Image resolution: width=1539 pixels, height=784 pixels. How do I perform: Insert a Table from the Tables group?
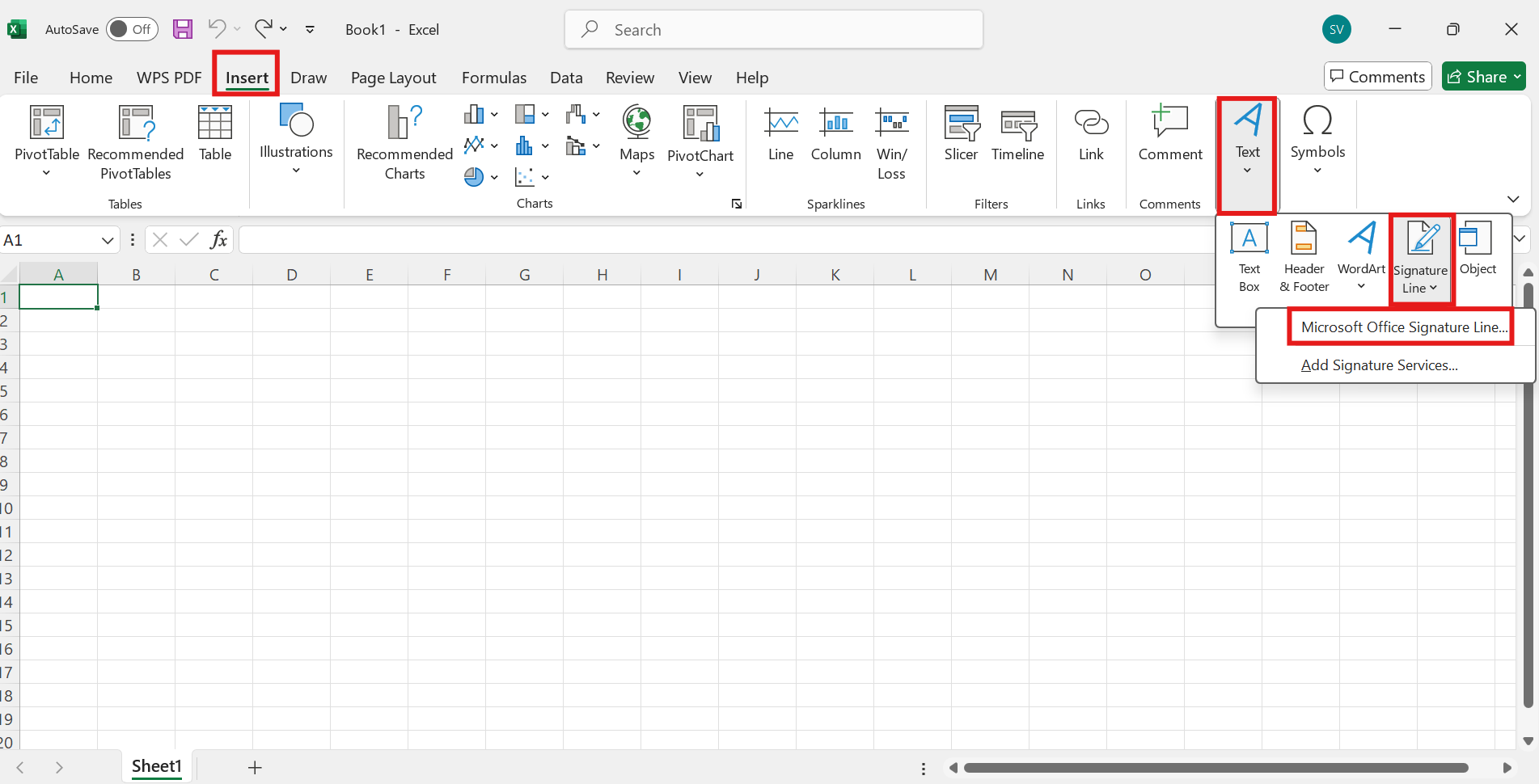click(215, 134)
